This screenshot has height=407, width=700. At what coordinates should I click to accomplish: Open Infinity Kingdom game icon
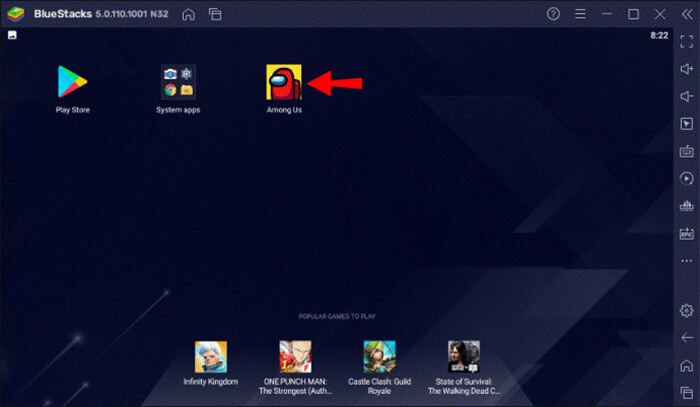point(211,357)
